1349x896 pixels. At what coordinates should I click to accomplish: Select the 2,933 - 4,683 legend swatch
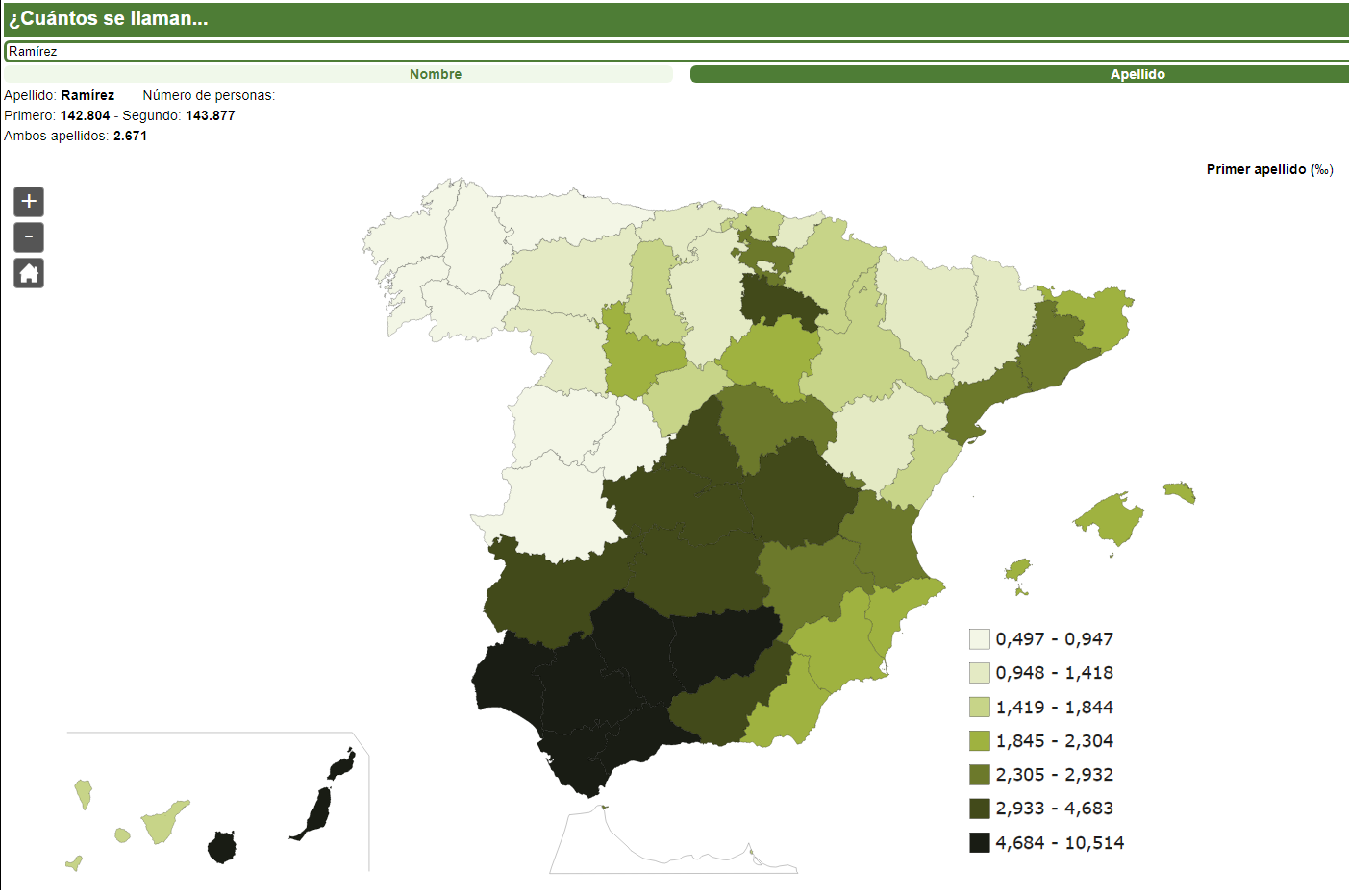(980, 809)
